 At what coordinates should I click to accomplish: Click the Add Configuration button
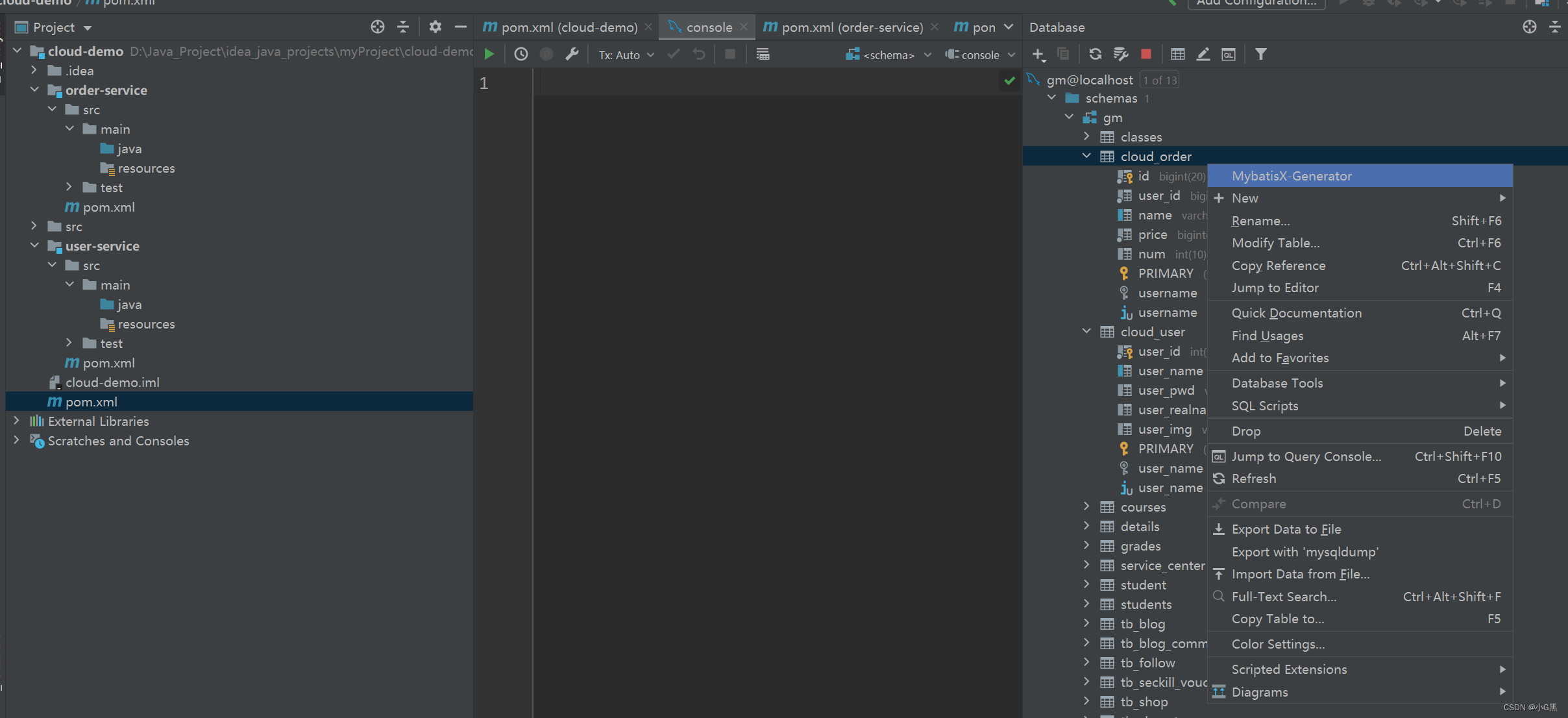(1256, 3)
